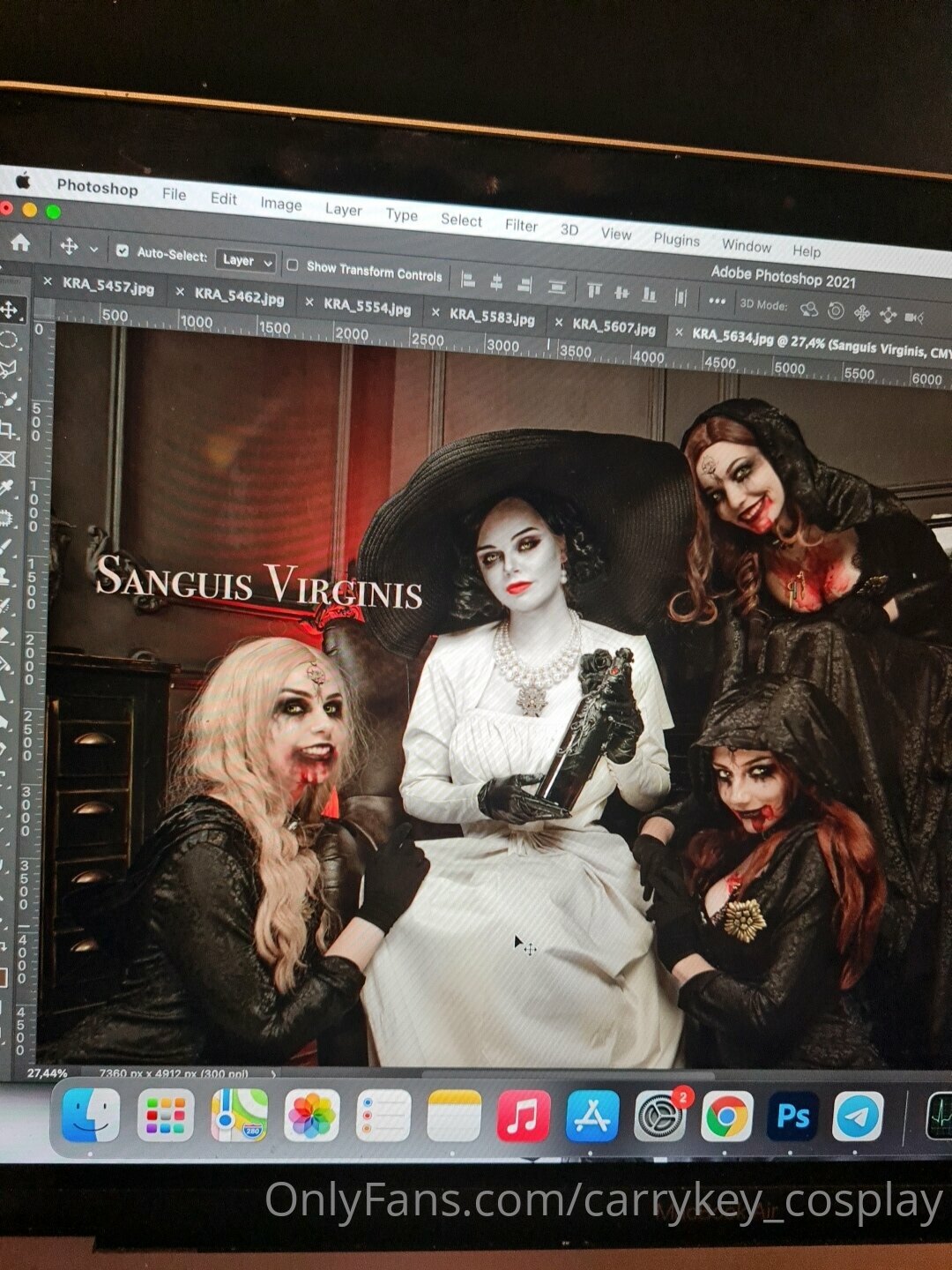This screenshot has height=1270, width=952.
Task: Open more align options (three dots)
Action: coord(717,300)
